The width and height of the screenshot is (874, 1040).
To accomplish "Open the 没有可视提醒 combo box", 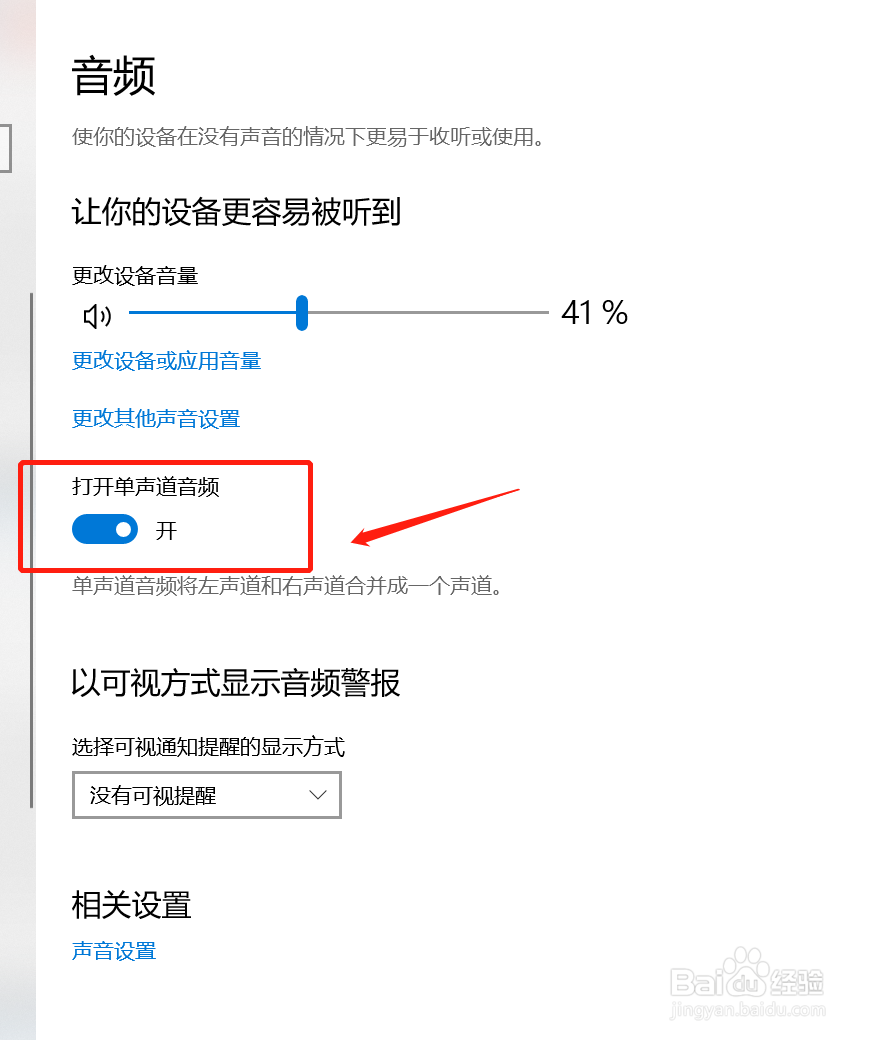I will (207, 795).
